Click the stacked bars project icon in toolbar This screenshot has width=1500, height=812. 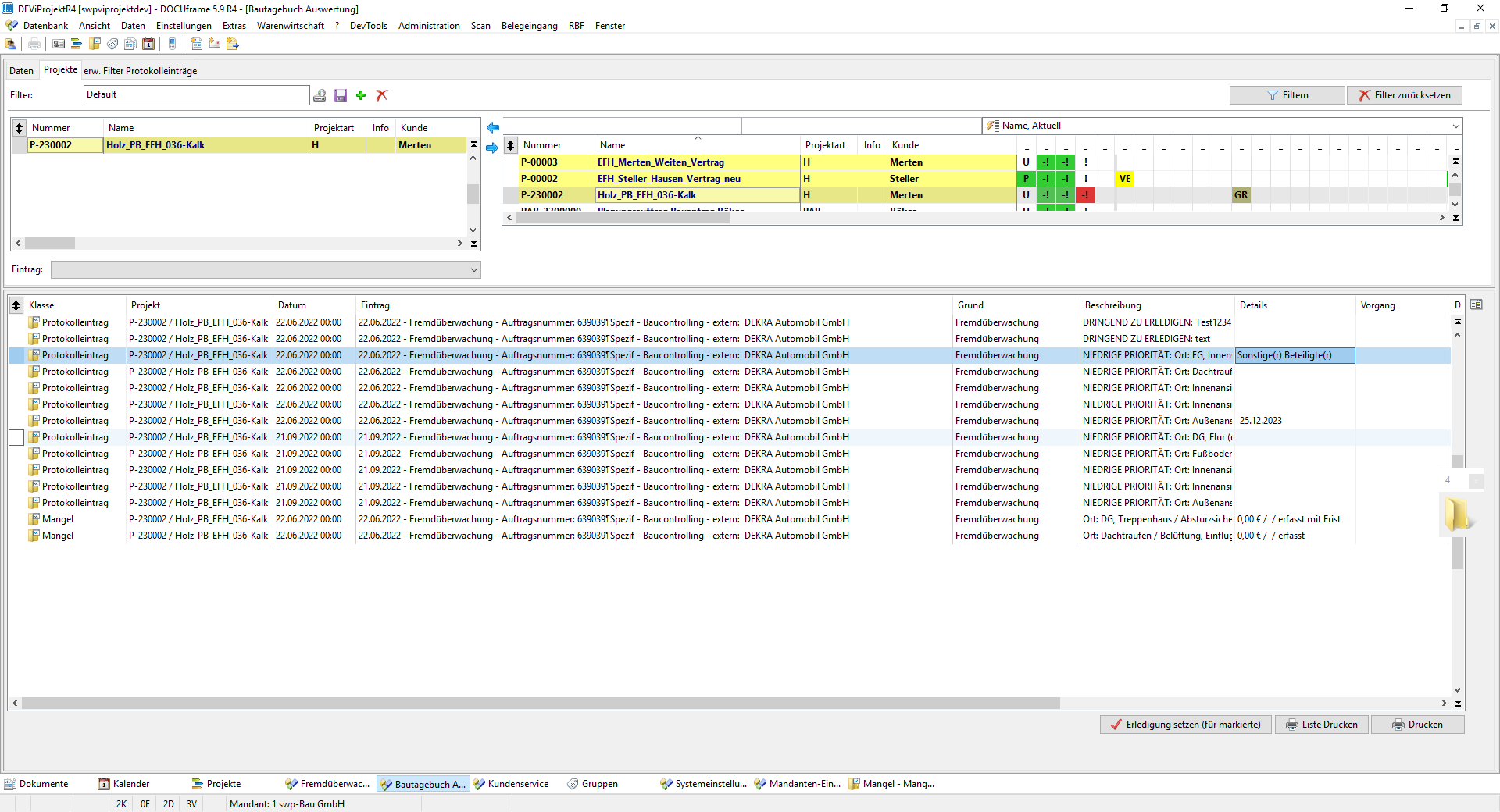[77, 44]
